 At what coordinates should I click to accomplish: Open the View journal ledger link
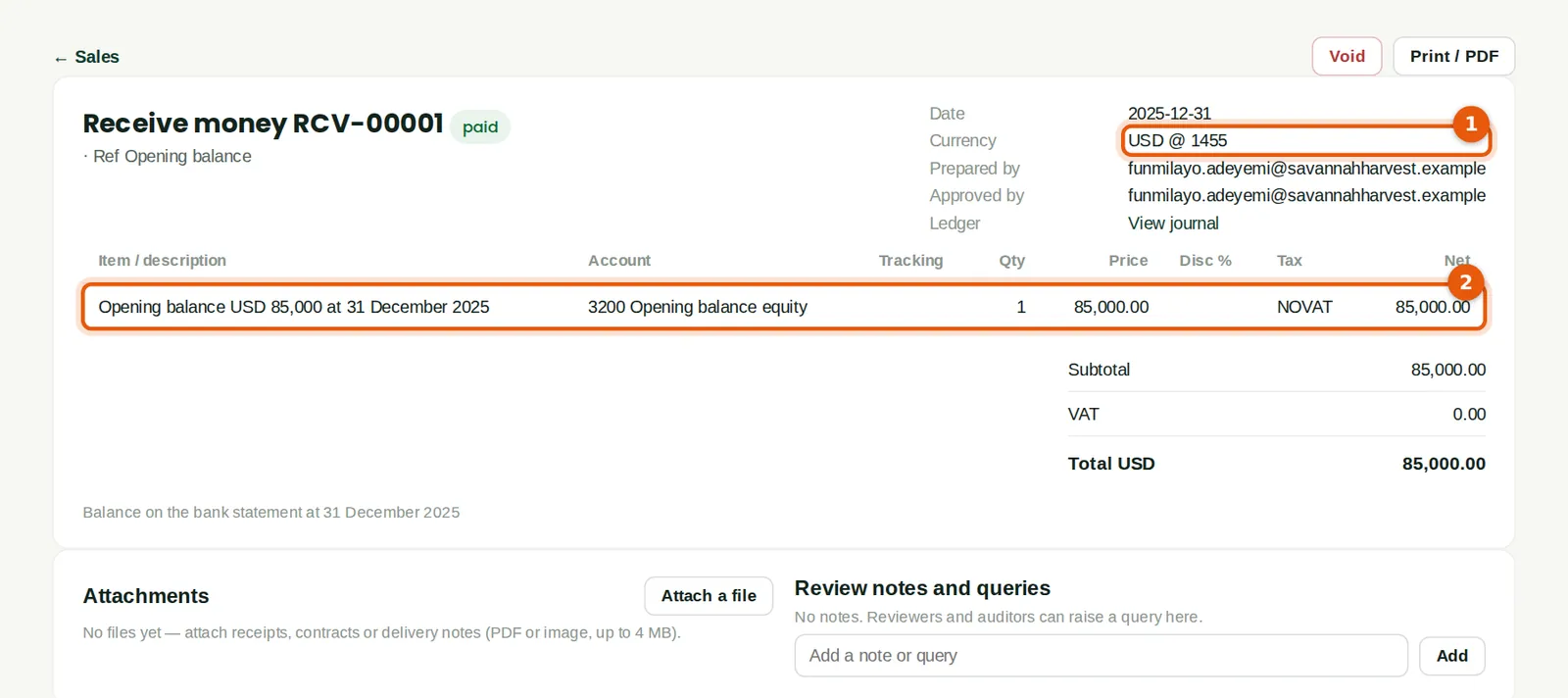point(1173,224)
